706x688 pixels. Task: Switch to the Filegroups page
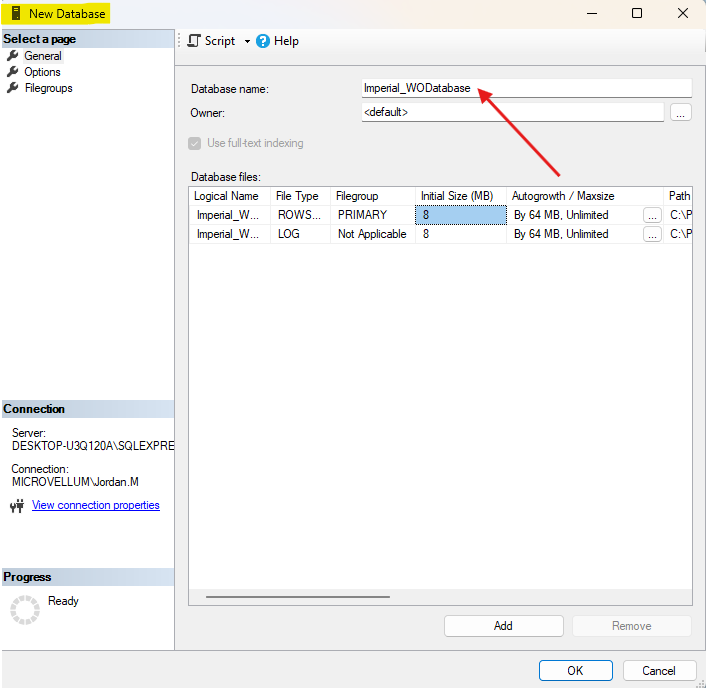(x=48, y=88)
